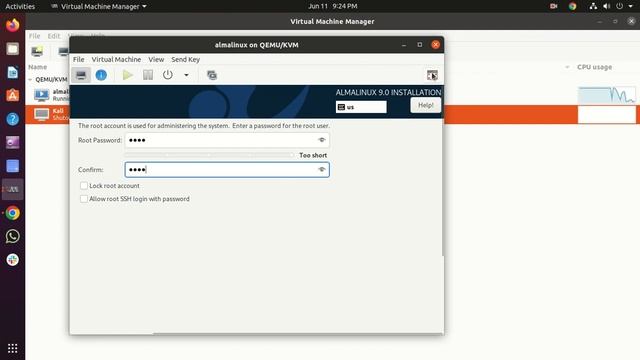Screen dimensions: 640x360
Task: Launch Google Chrome from the dock
Action: [13, 213]
